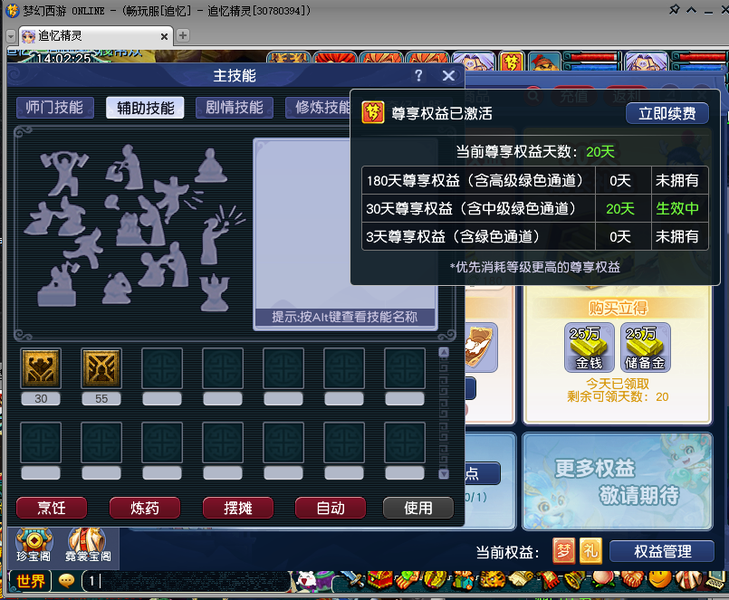Switch to the 辅助技能 tab

pyautogui.click(x=145, y=108)
